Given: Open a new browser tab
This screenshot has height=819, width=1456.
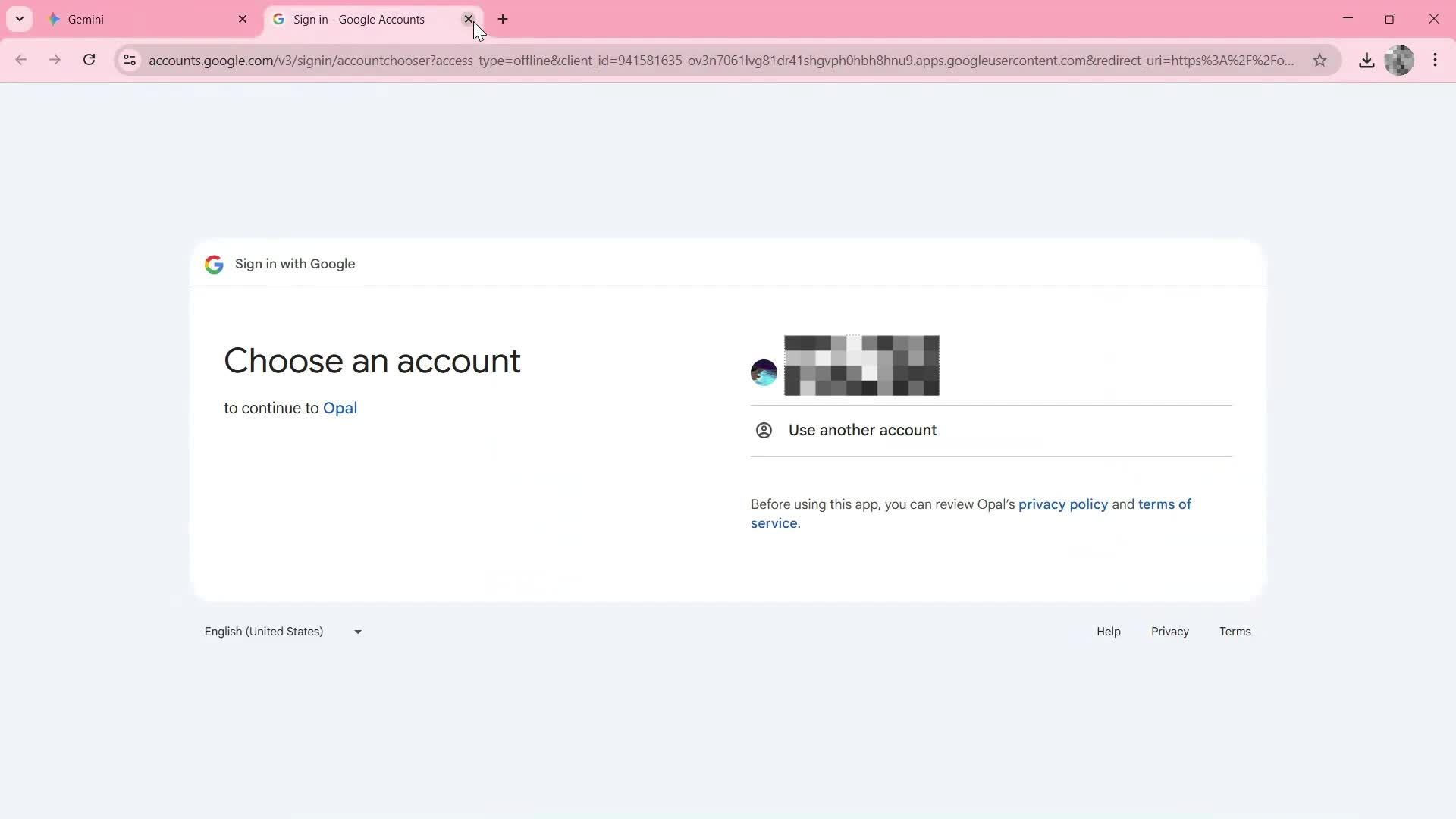Looking at the screenshot, I should pos(503,19).
